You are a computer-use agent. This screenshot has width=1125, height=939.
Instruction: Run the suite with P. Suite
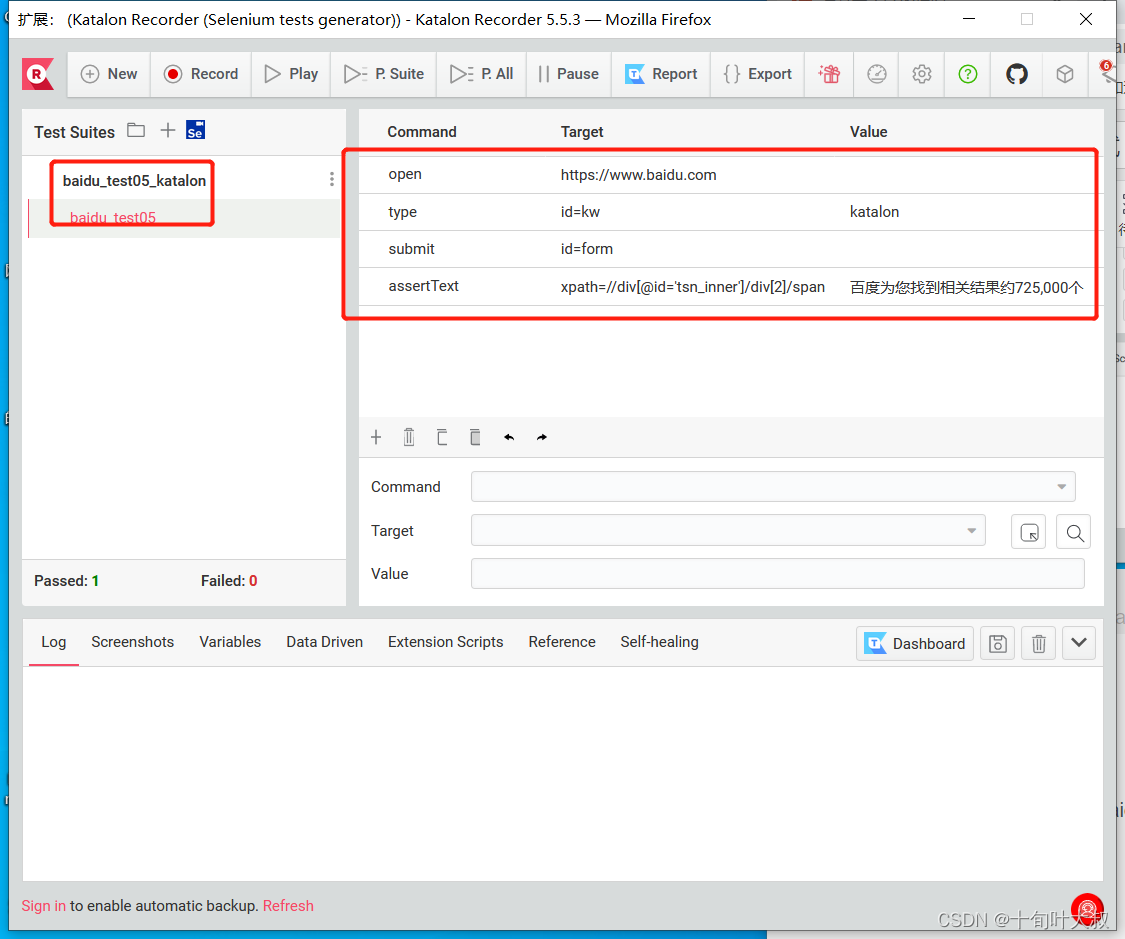tap(384, 74)
